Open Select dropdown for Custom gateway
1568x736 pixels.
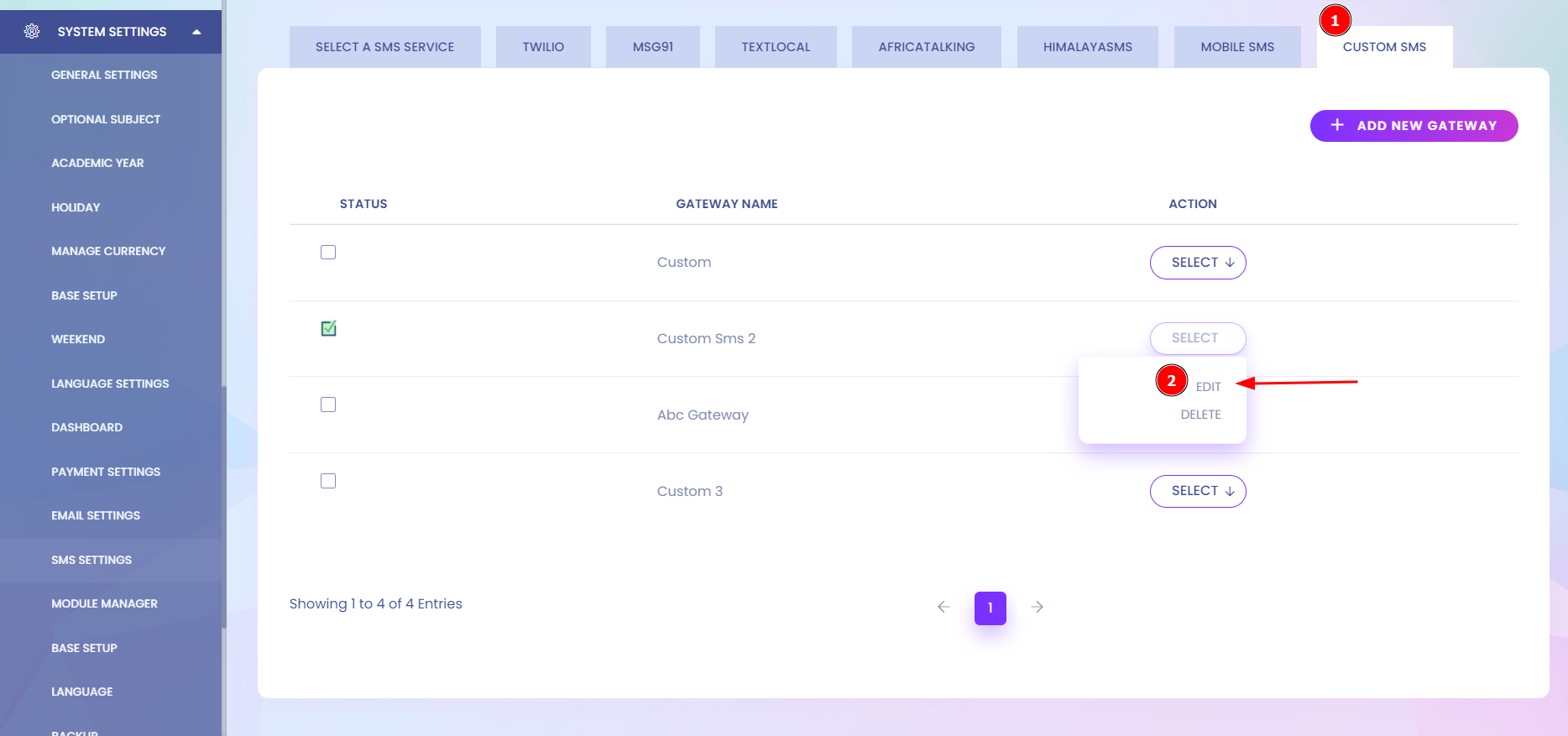click(1198, 263)
